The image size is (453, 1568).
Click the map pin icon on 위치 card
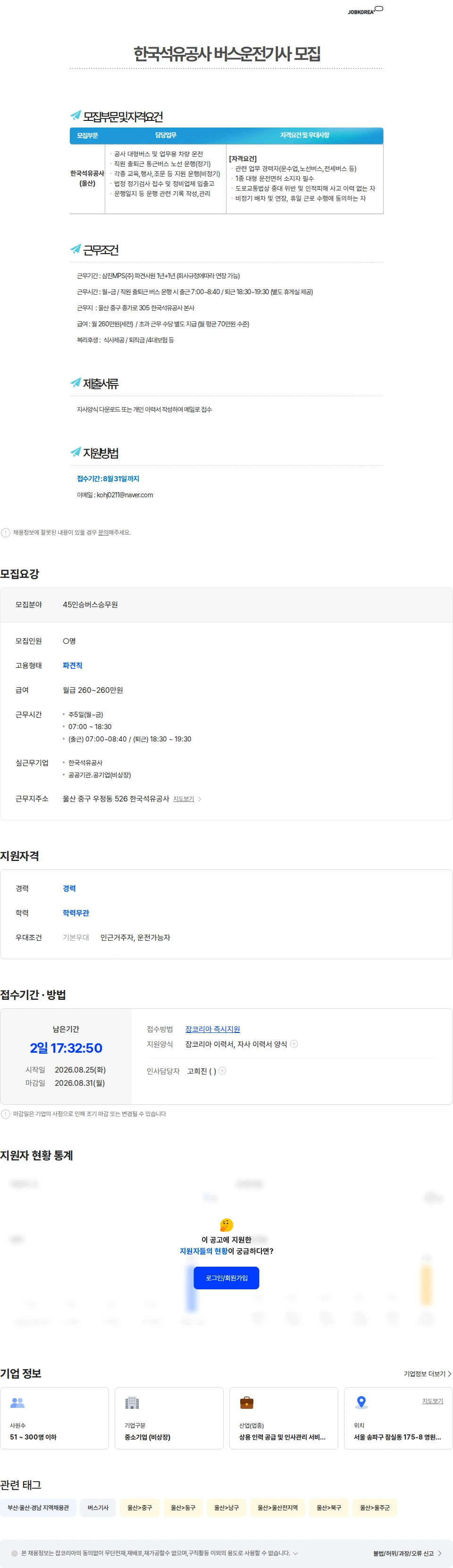pyautogui.click(x=361, y=1402)
